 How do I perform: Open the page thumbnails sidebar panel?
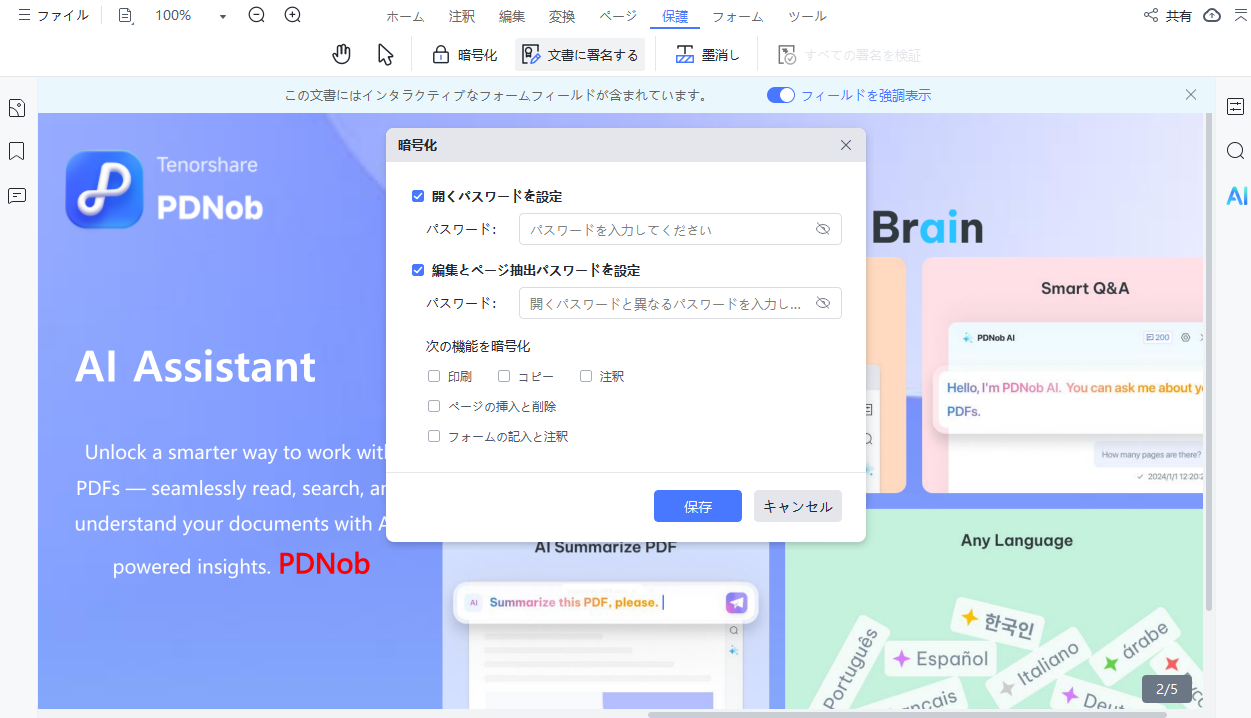tap(17, 108)
